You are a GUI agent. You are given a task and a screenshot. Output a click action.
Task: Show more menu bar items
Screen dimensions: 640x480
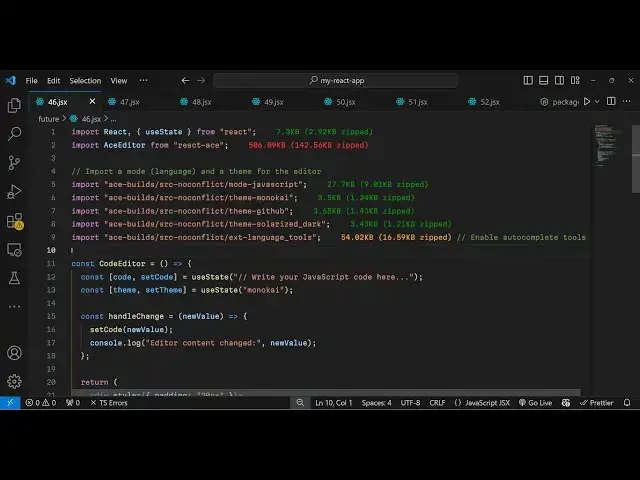coord(143,80)
